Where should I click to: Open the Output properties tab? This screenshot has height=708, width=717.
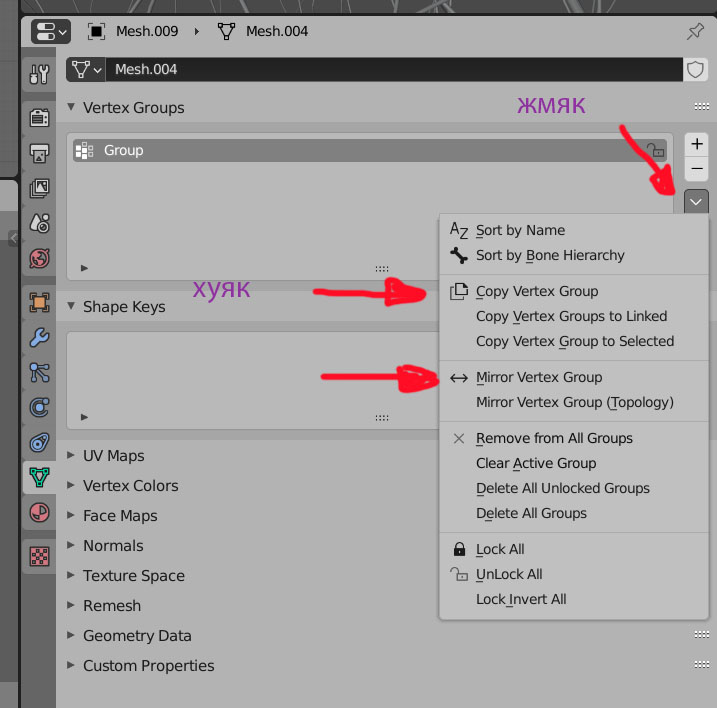pyautogui.click(x=39, y=153)
